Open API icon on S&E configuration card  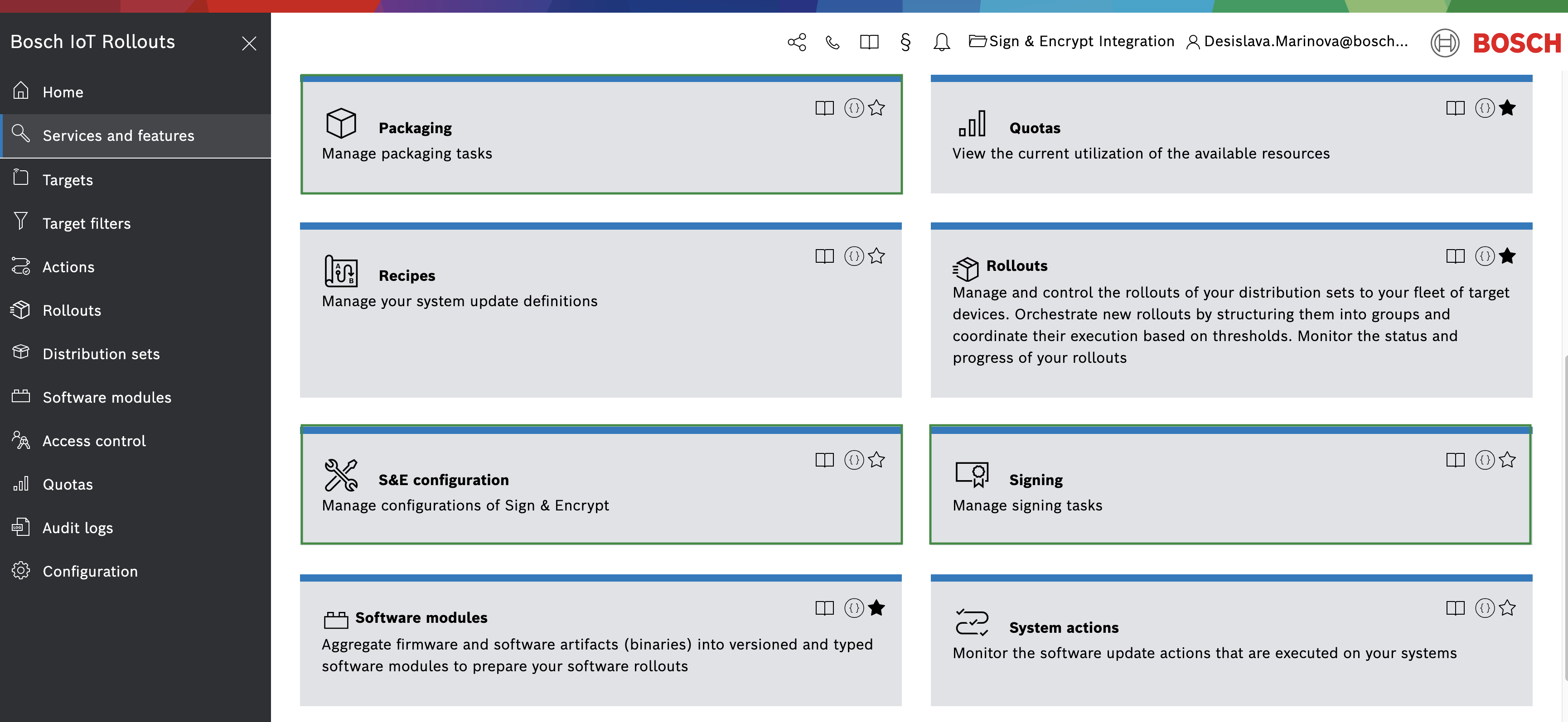(x=854, y=460)
